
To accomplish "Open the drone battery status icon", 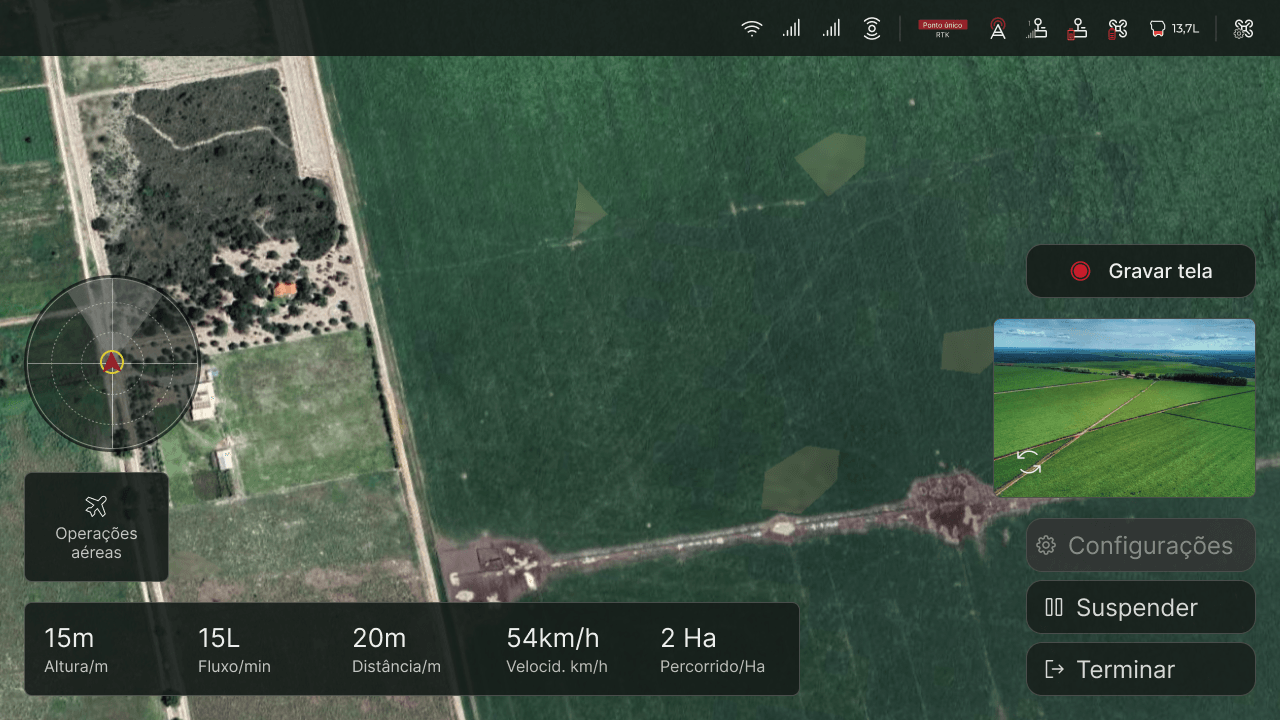I will (x=1117, y=29).
